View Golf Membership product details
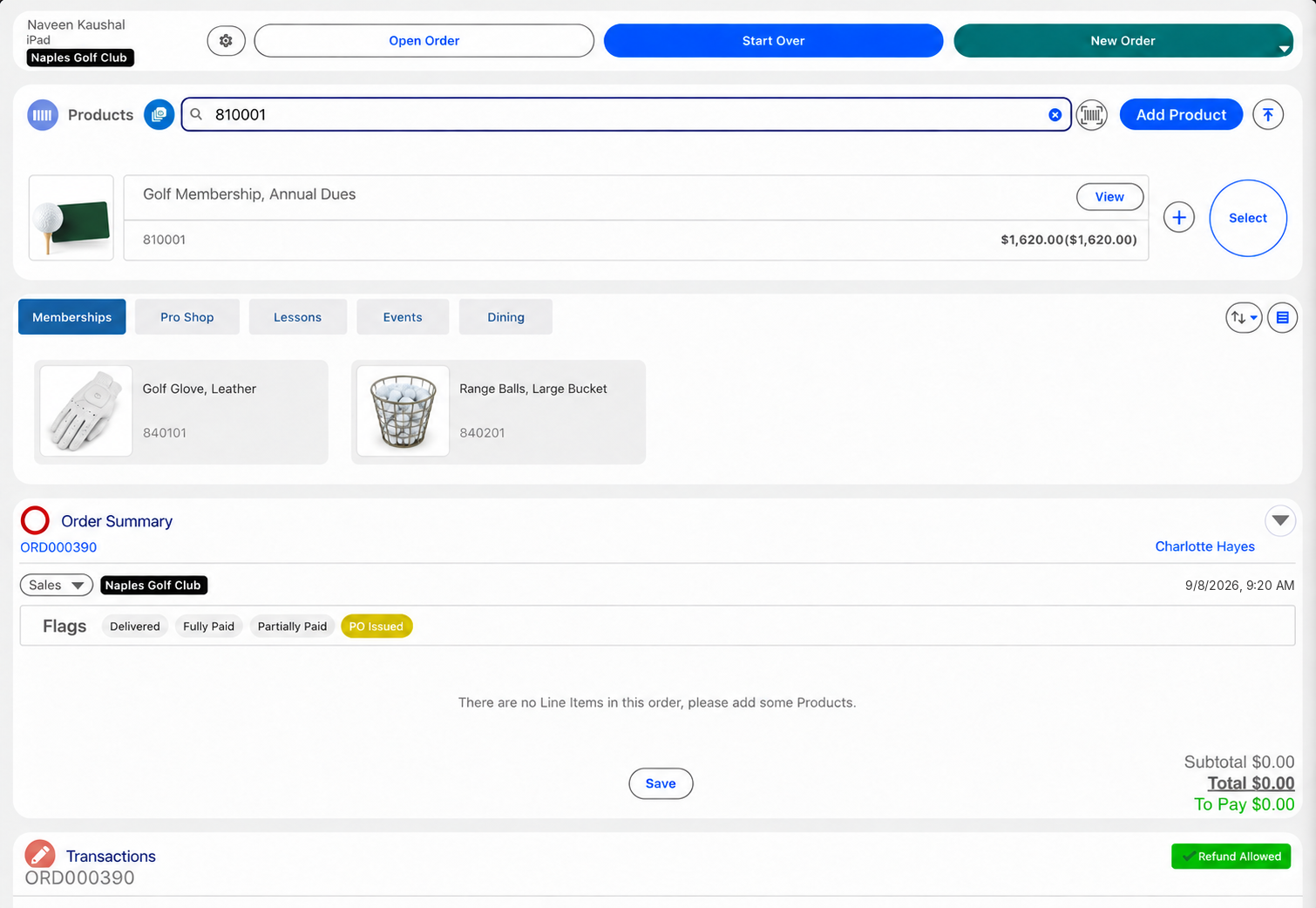 click(1109, 197)
